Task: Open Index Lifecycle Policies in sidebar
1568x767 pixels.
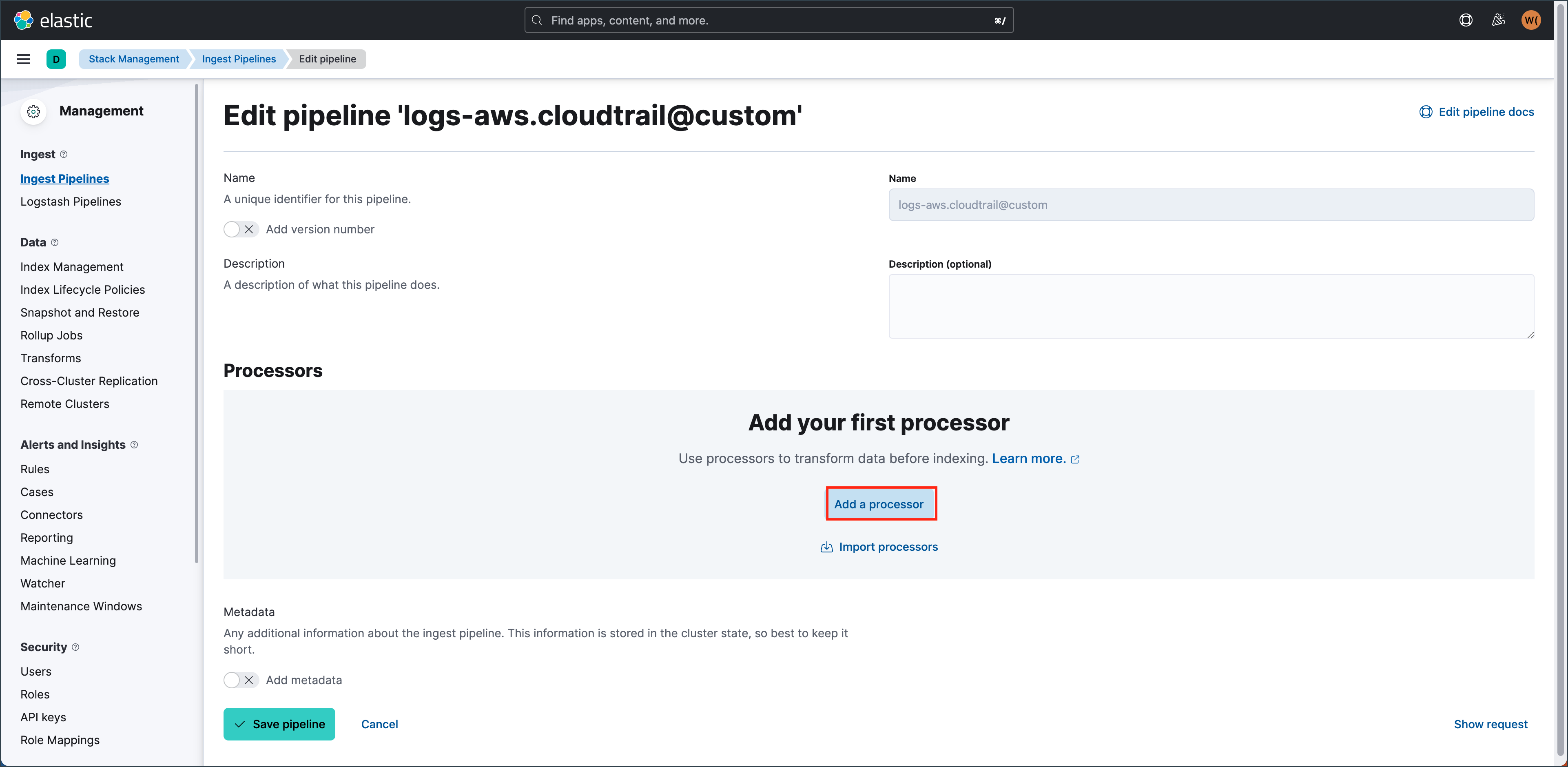Action: tap(83, 290)
